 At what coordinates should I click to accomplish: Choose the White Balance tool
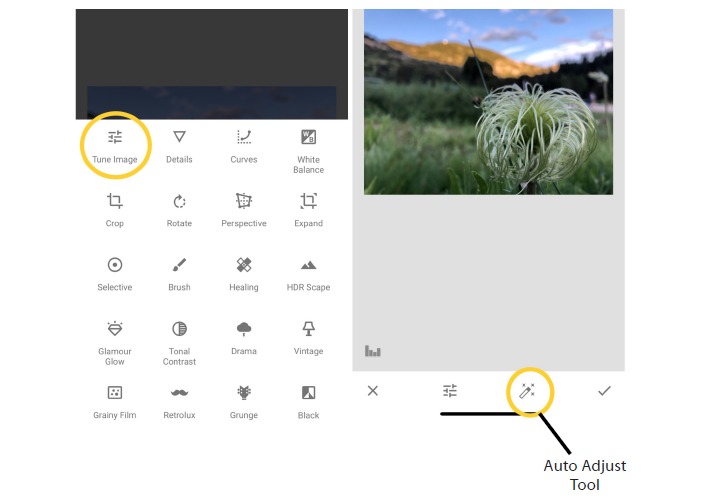(x=308, y=152)
